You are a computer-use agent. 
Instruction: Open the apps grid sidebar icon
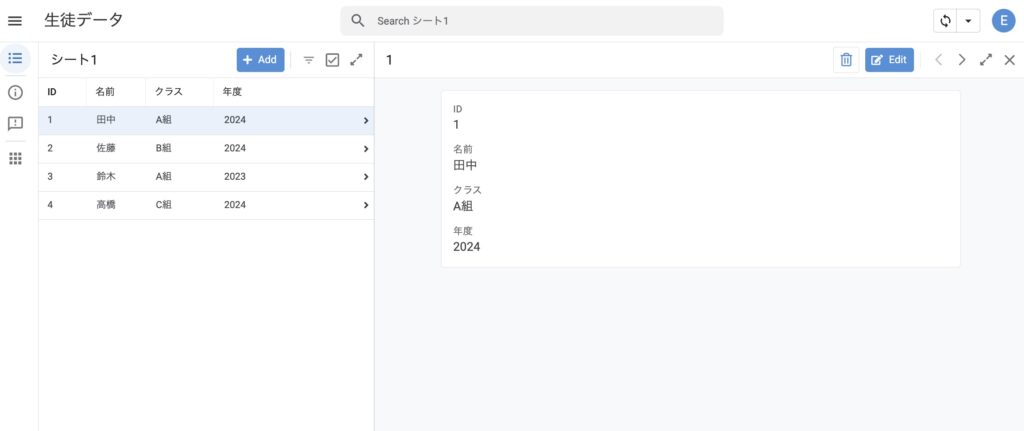tap(15, 158)
